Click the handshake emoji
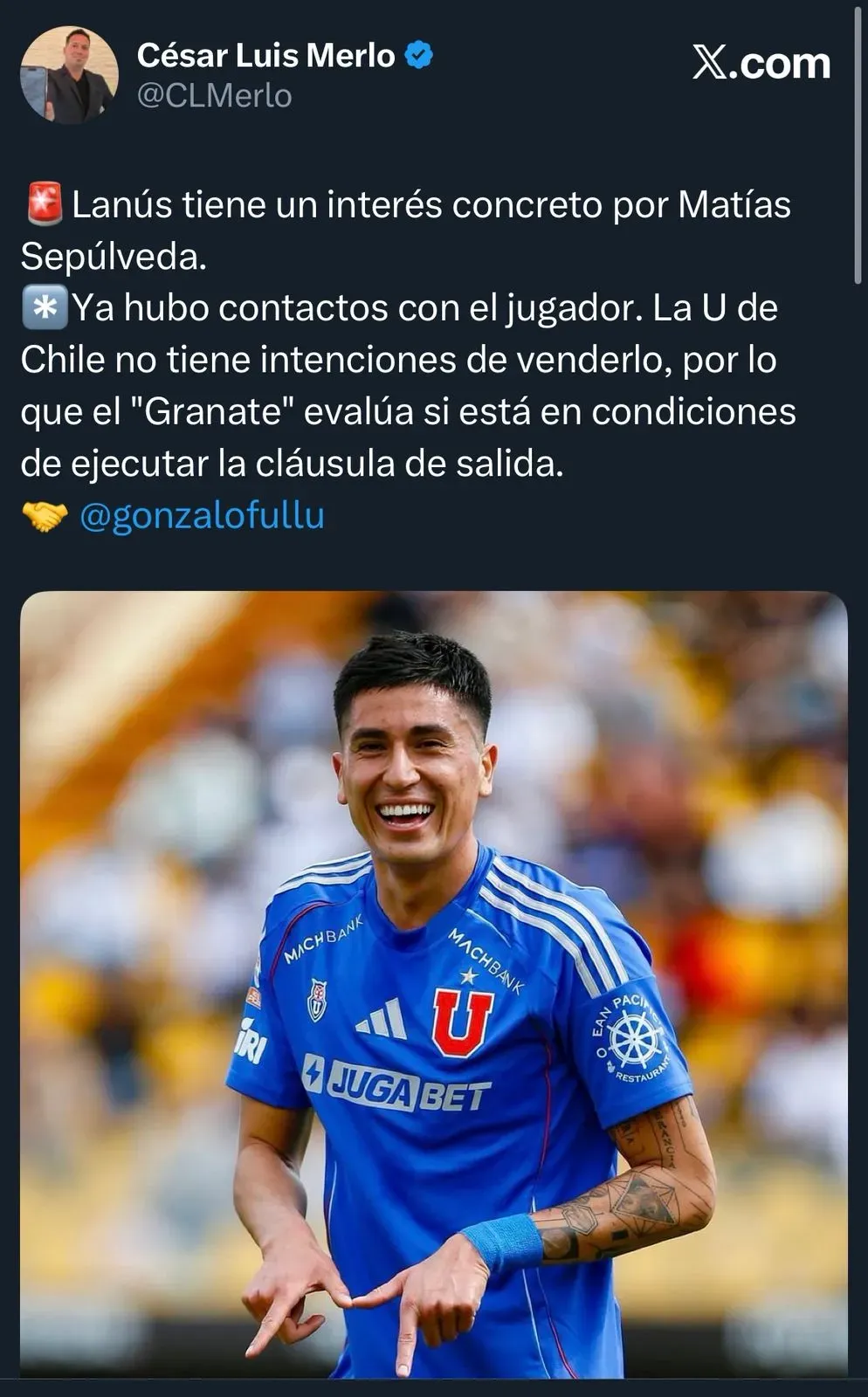 click(x=44, y=516)
